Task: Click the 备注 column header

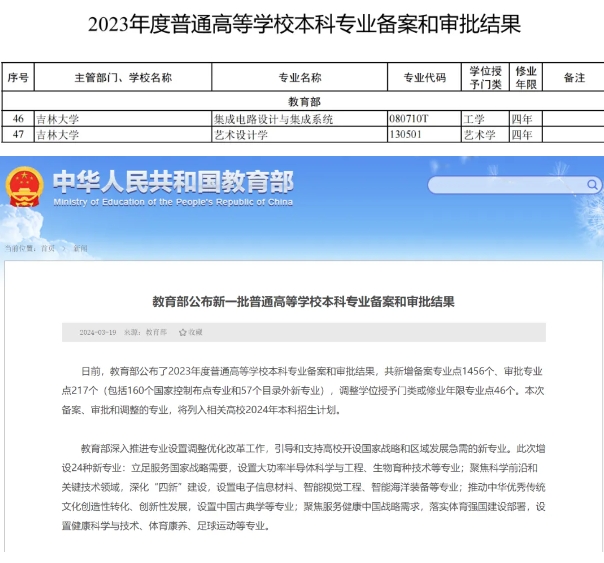Action: tap(574, 77)
